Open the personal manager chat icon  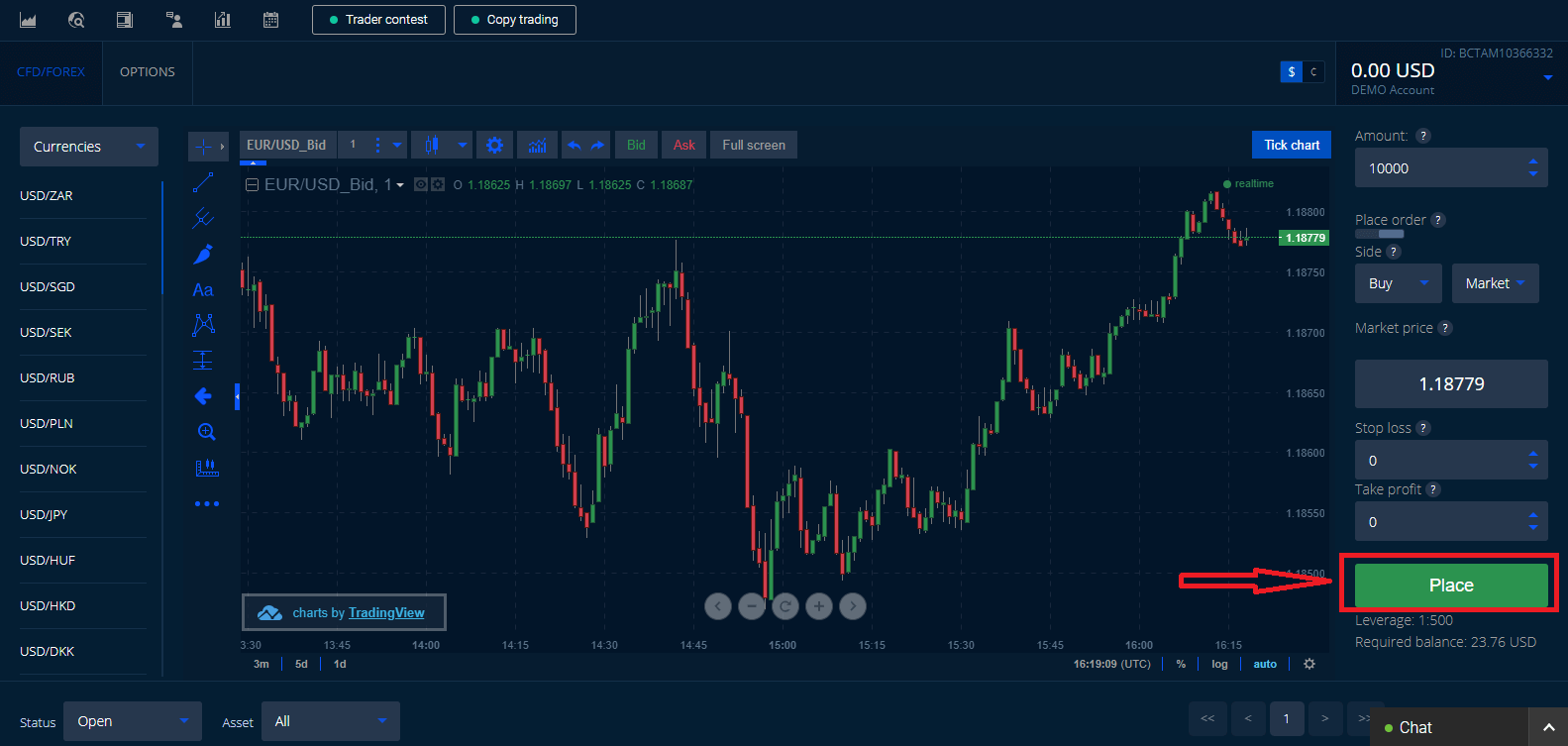(174, 20)
